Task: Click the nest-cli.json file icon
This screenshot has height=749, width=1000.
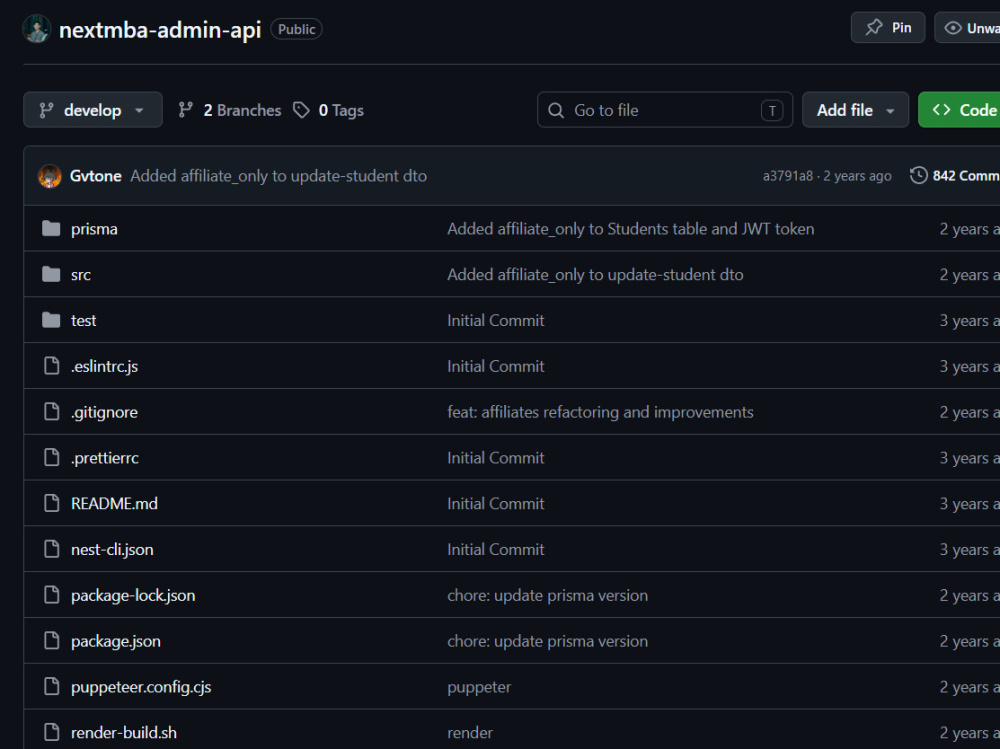Action: 52,549
